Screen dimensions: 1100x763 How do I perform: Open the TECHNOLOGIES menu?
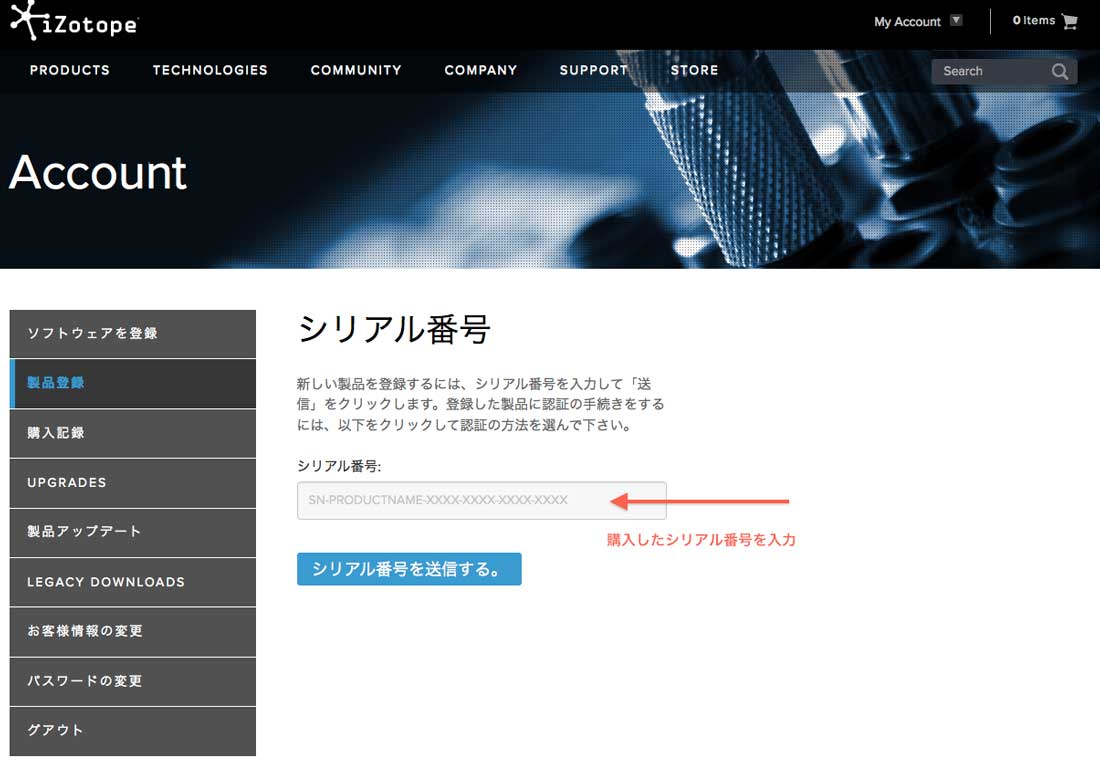click(x=210, y=70)
